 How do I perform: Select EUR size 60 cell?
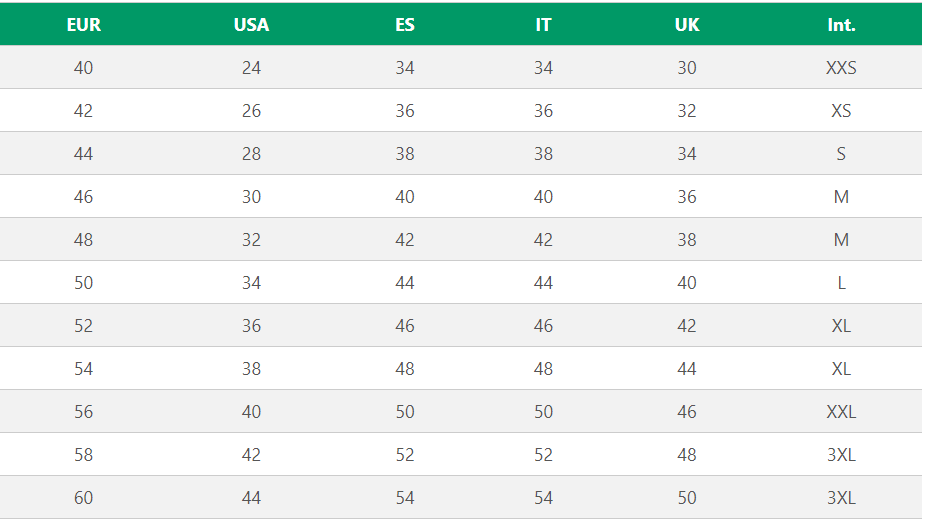pyautogui.click(x=83, y=498)
